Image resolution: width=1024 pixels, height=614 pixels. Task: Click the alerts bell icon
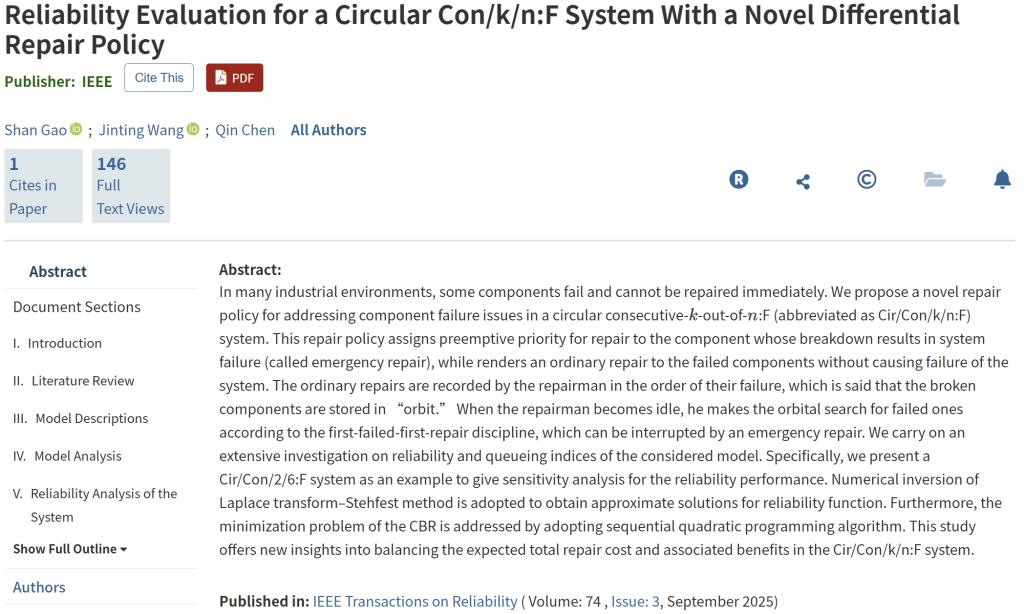point(1002,180)
